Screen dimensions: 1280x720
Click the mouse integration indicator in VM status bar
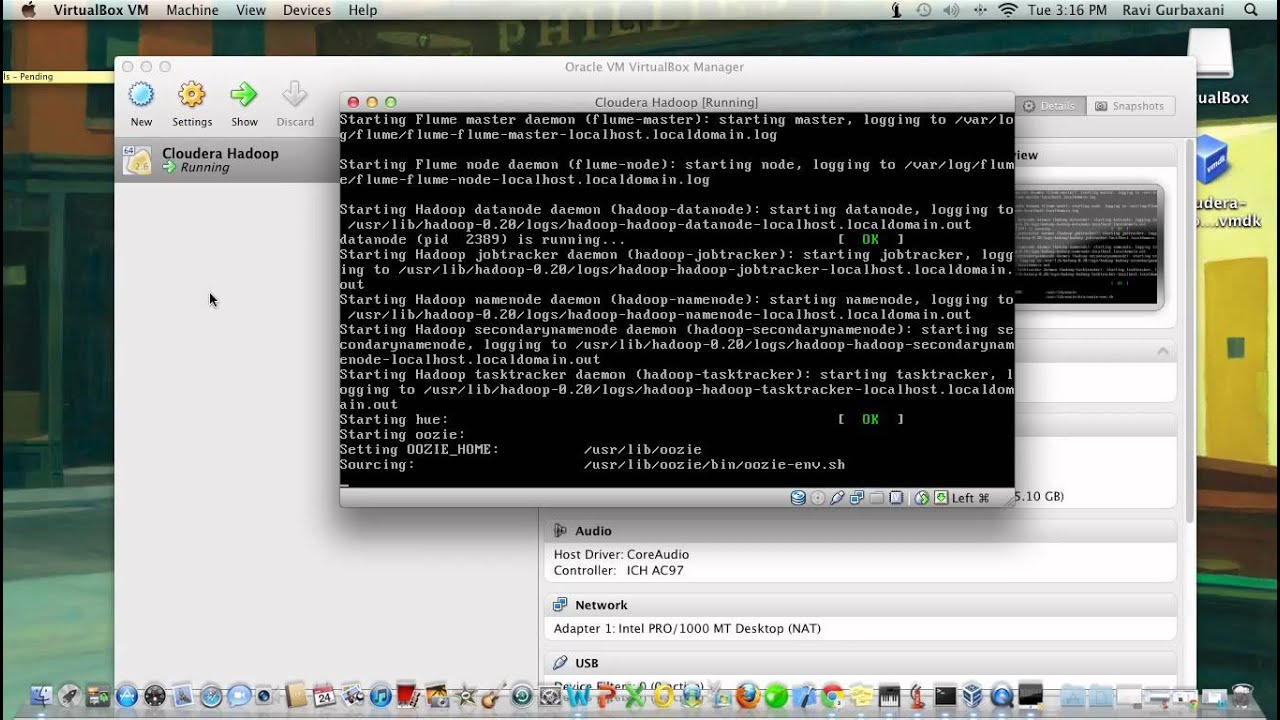[922, 498]
